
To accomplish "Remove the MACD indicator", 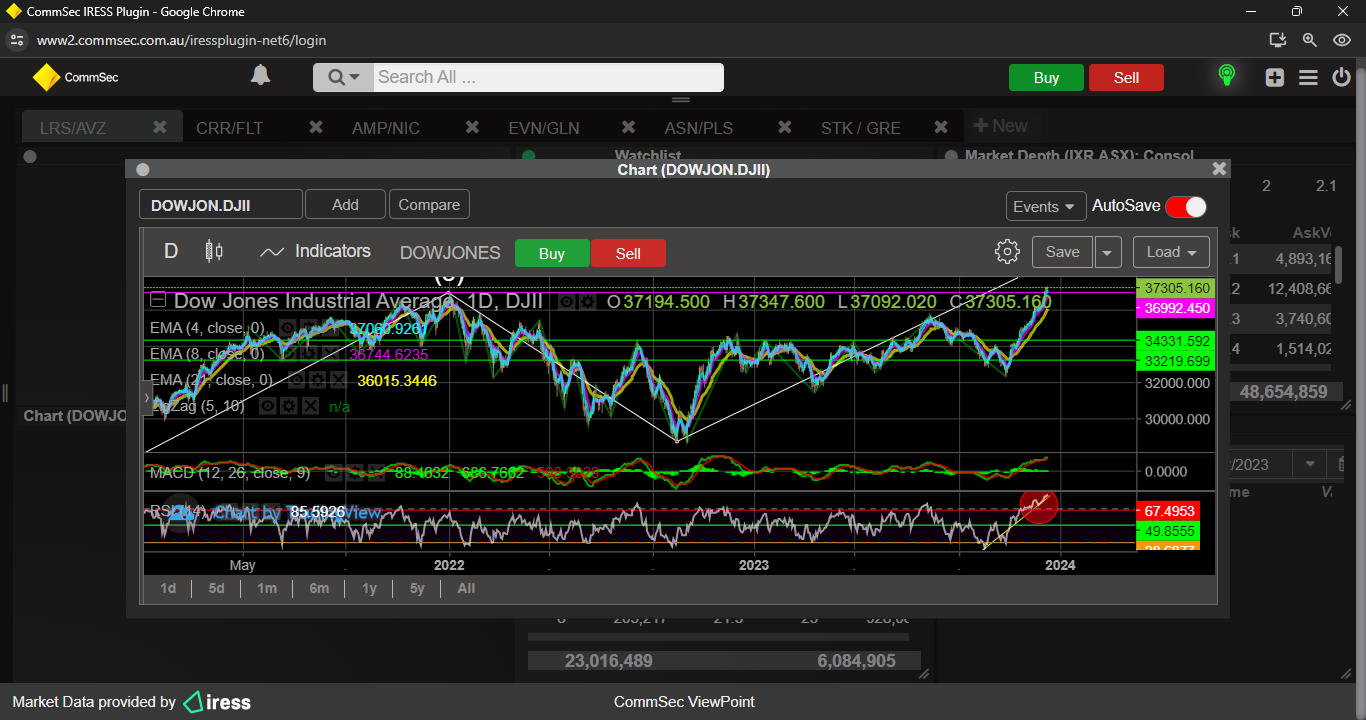I will click(x=376, y=473).
